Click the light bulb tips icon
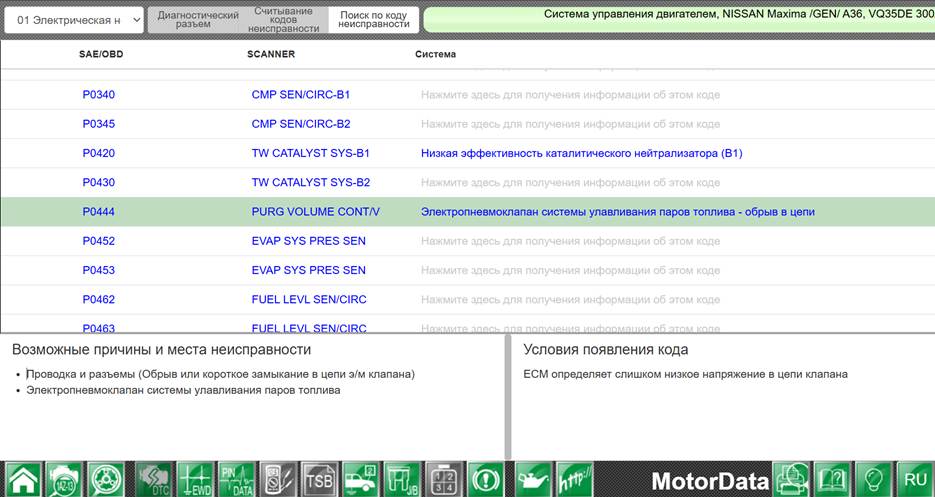The image size is (935, 497). 874,479
